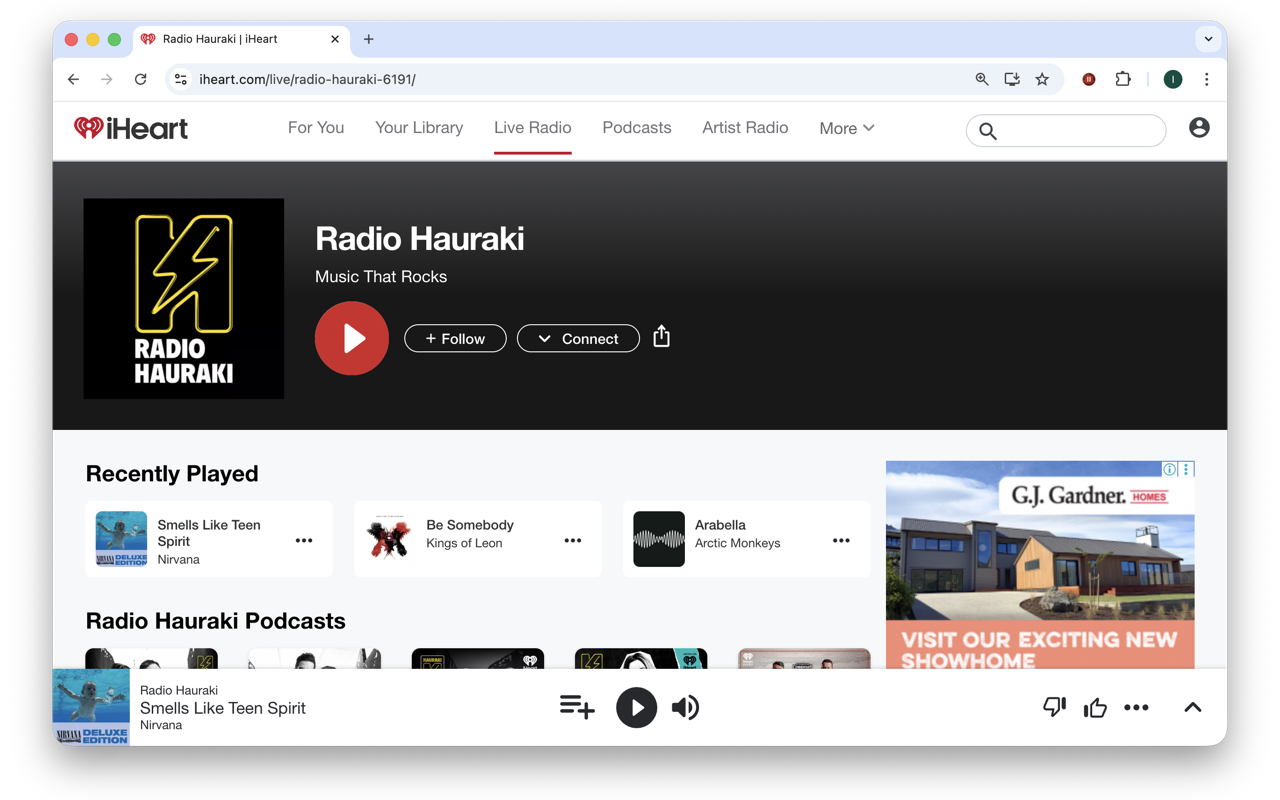Bookmark this page with star icon
The height and width of the screenshot is (800, 1280).
pyautogui.click(x=1042, y=79)
